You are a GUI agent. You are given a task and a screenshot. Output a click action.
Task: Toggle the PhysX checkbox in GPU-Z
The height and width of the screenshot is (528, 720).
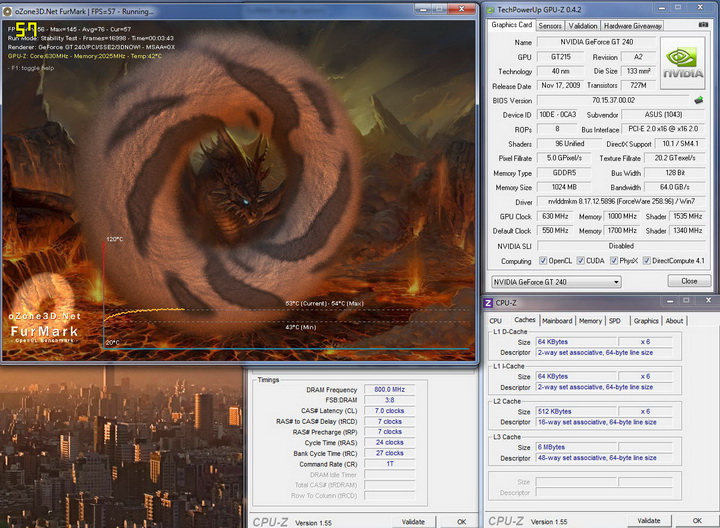[613, 261]
